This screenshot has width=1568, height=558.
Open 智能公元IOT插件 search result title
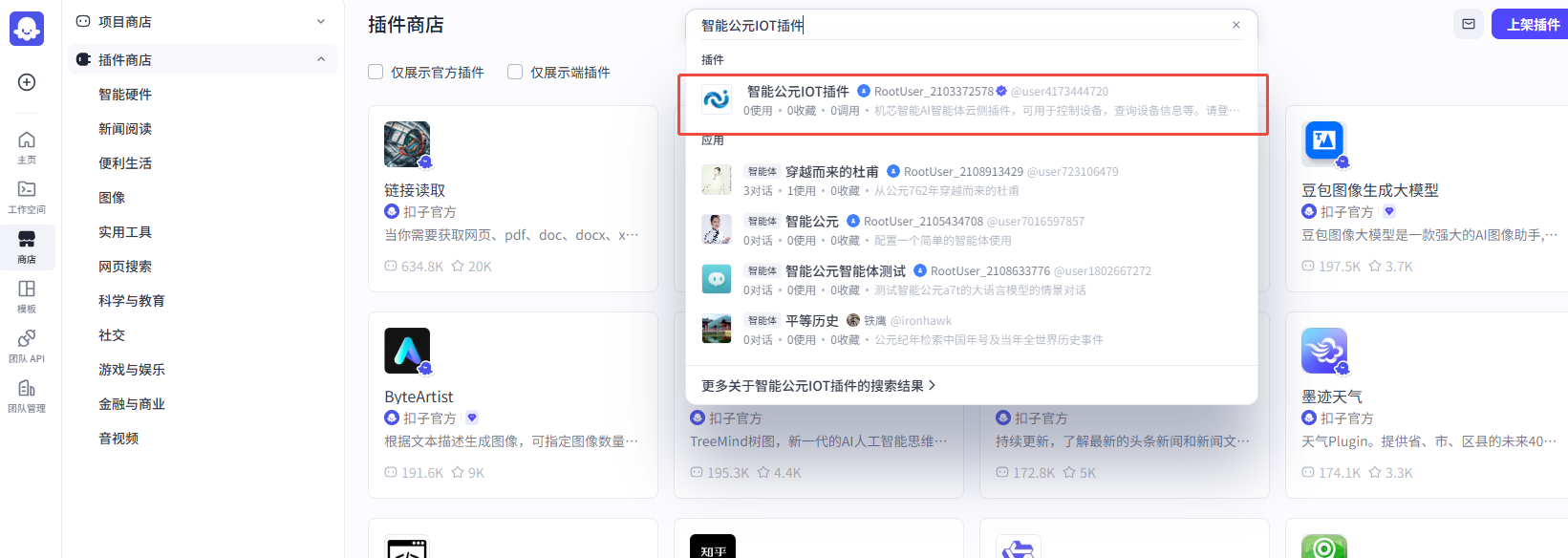coord(798,92)
